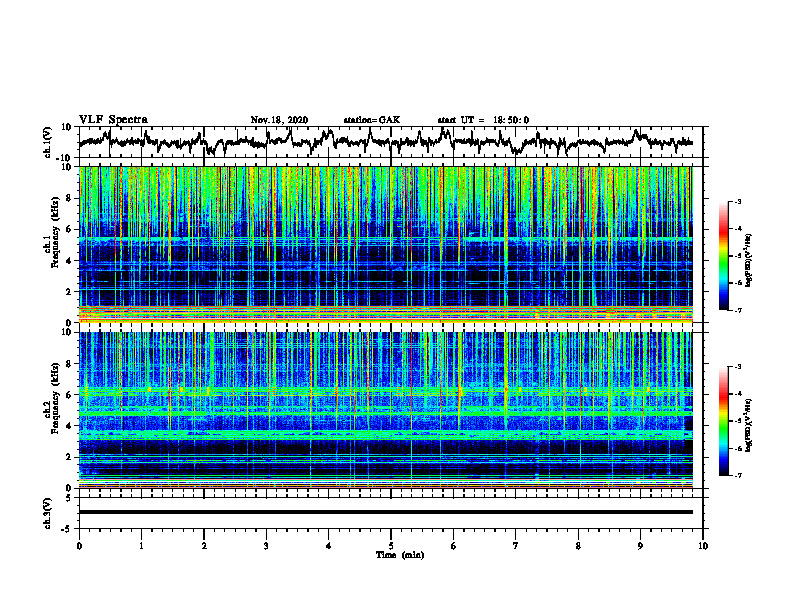
Task: Click the time axis tick label "9"
Action: coord(640,546)
